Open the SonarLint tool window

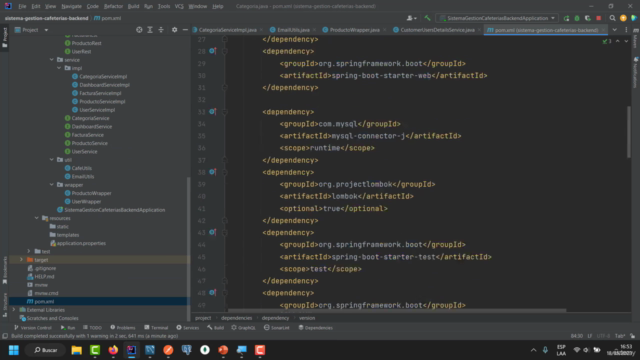(x=276, y=327)
